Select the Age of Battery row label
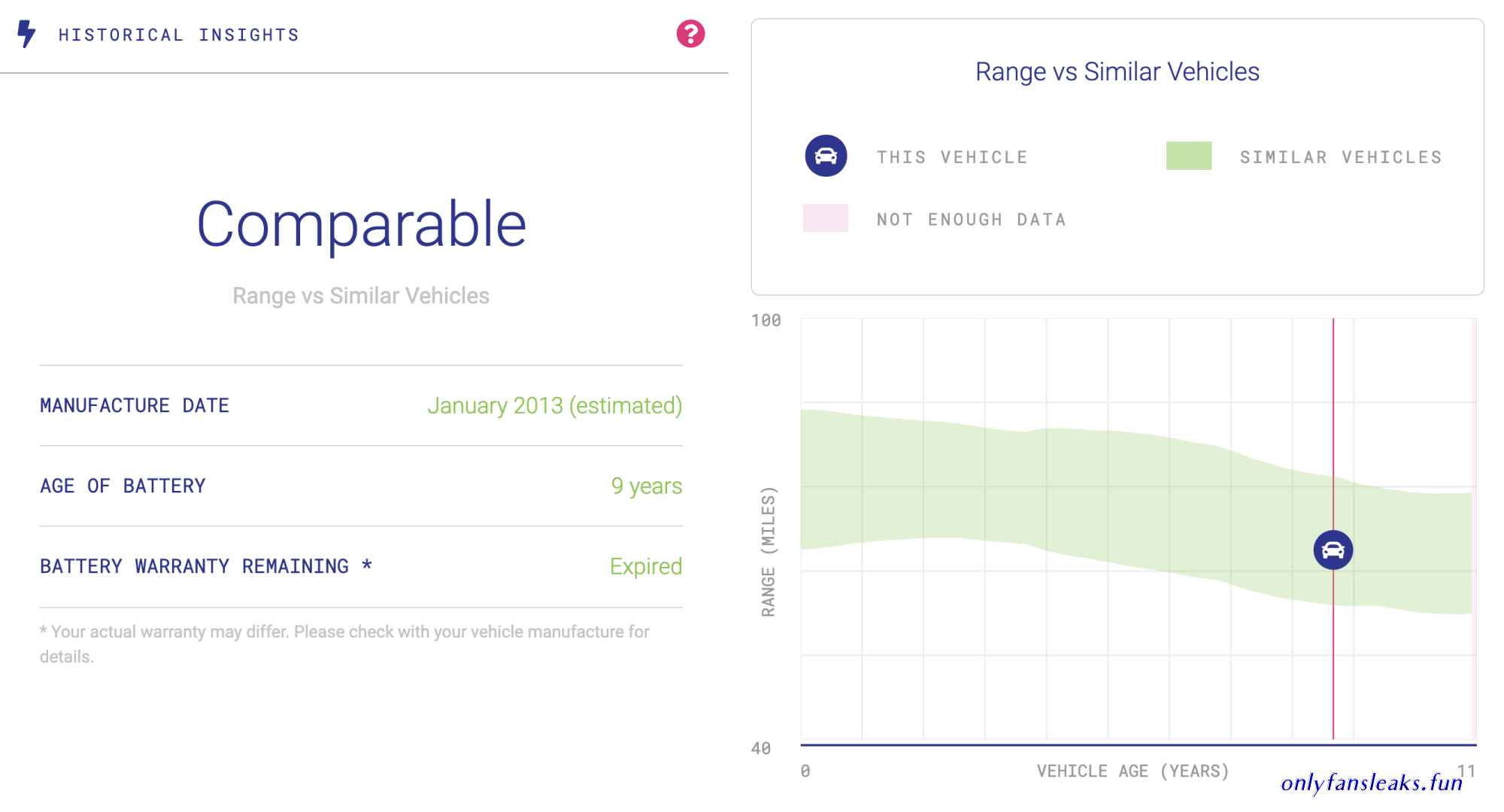Image resolution: width=1504 pixels, height=812 pixels. click(123, 486)
